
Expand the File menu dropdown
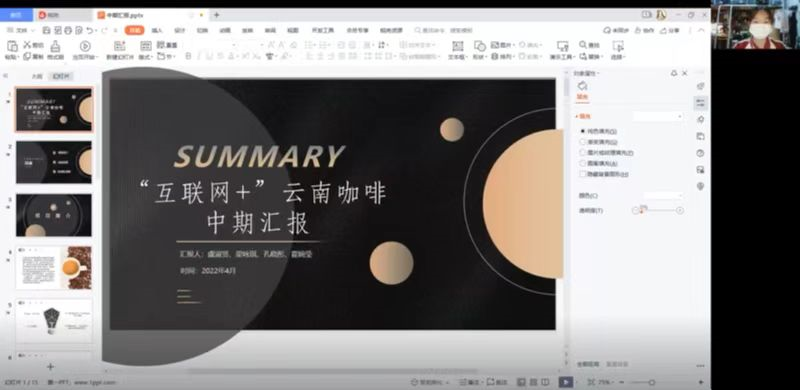[21, 31]
